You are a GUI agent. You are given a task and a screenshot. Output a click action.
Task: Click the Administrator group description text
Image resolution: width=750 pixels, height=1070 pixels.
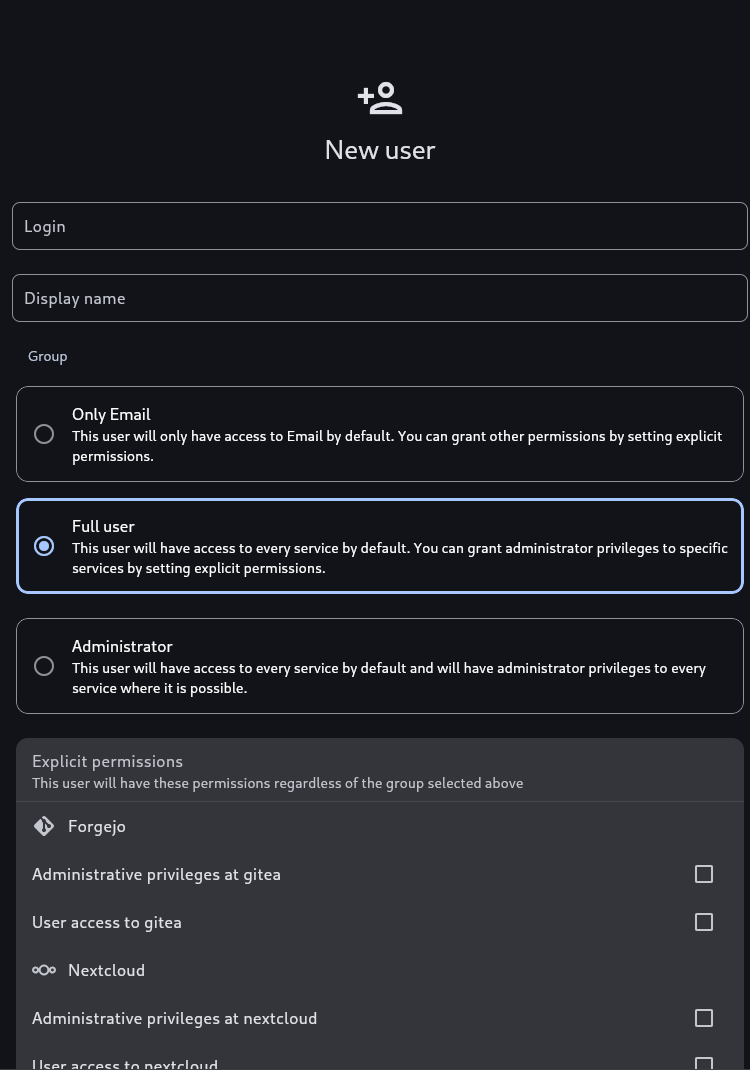pyautogui.click(x=389, y=678)
